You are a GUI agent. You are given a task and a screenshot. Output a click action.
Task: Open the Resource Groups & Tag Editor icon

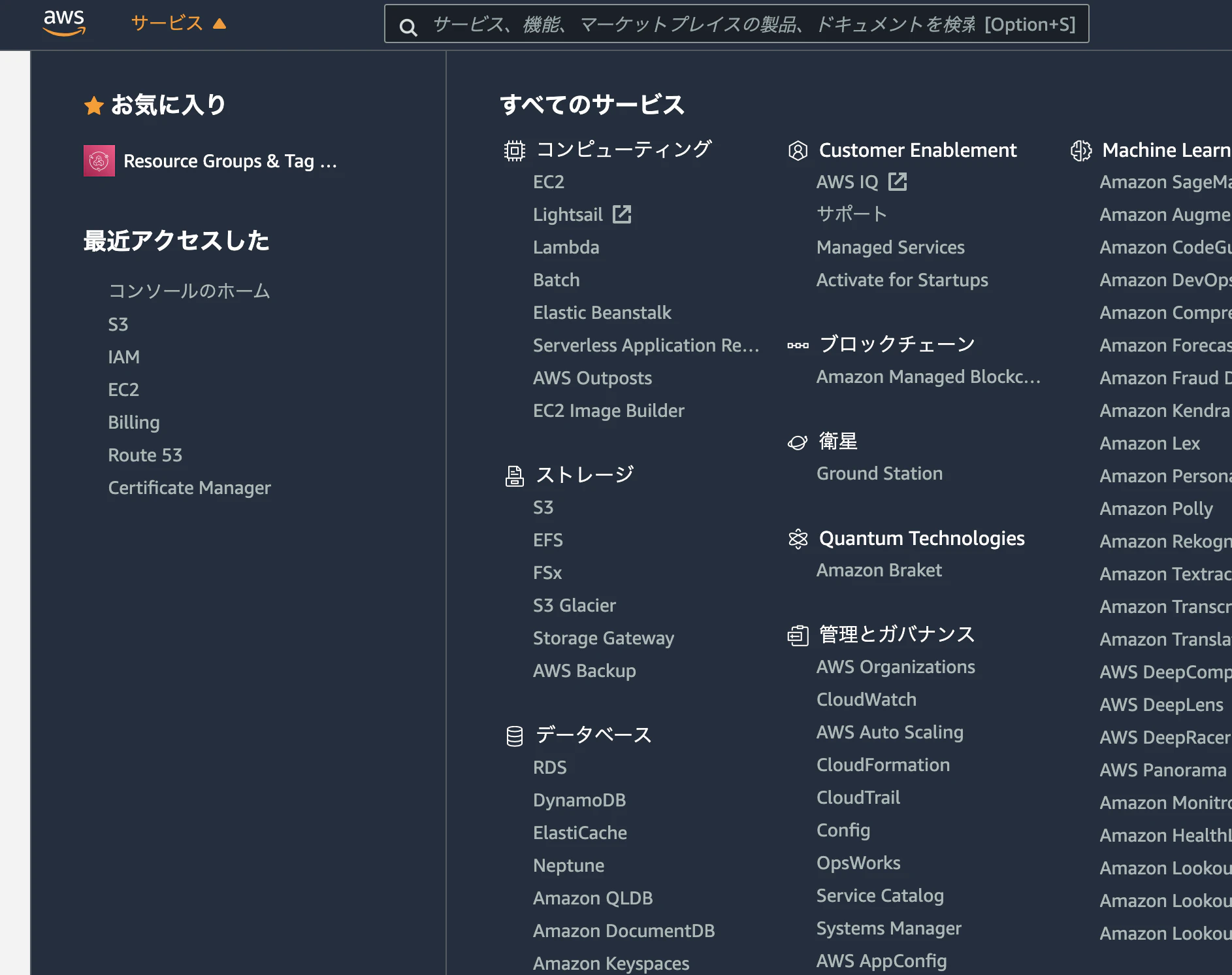[99, 161]
